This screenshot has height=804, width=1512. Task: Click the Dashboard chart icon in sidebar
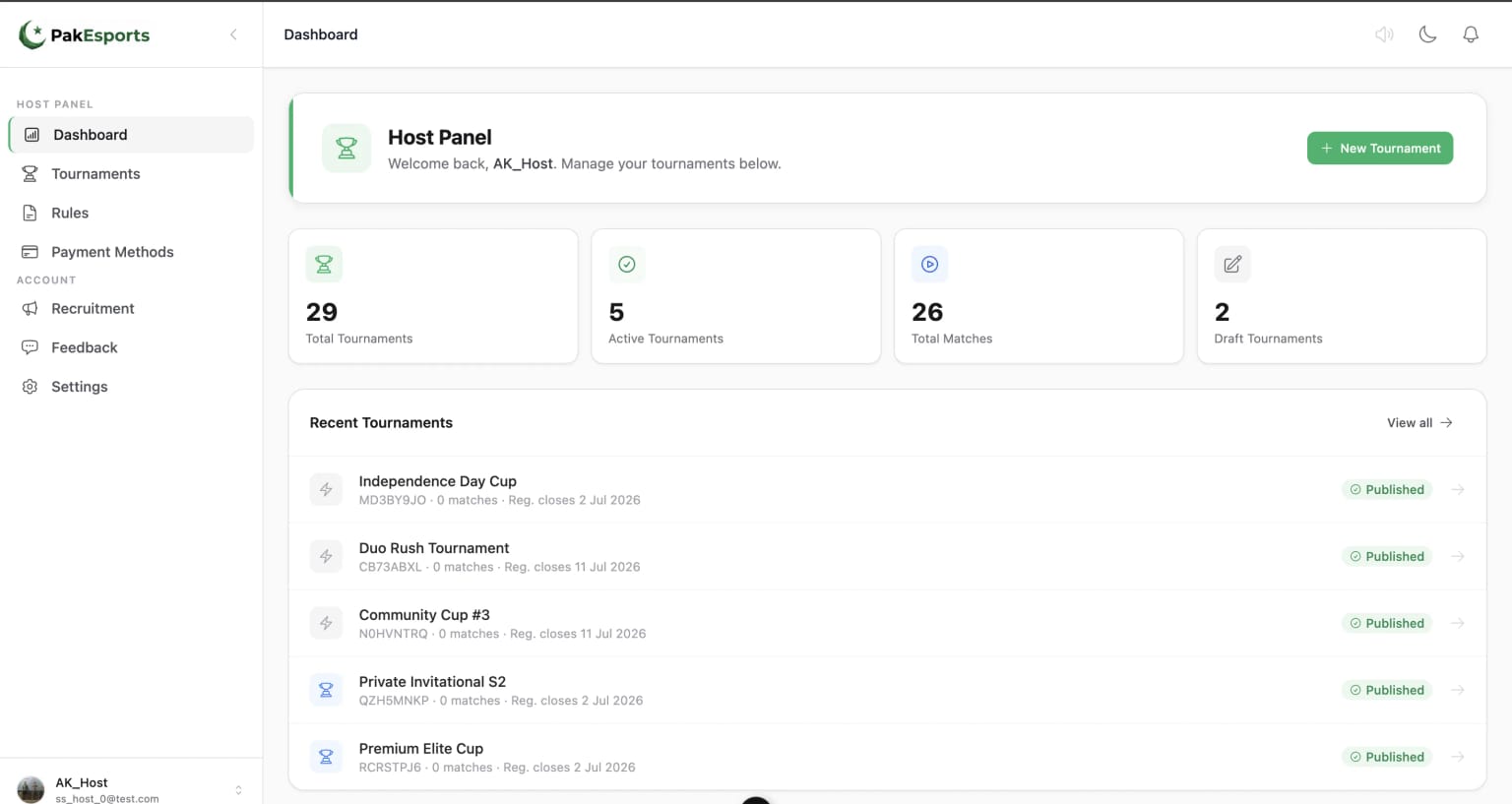[31, 135]
